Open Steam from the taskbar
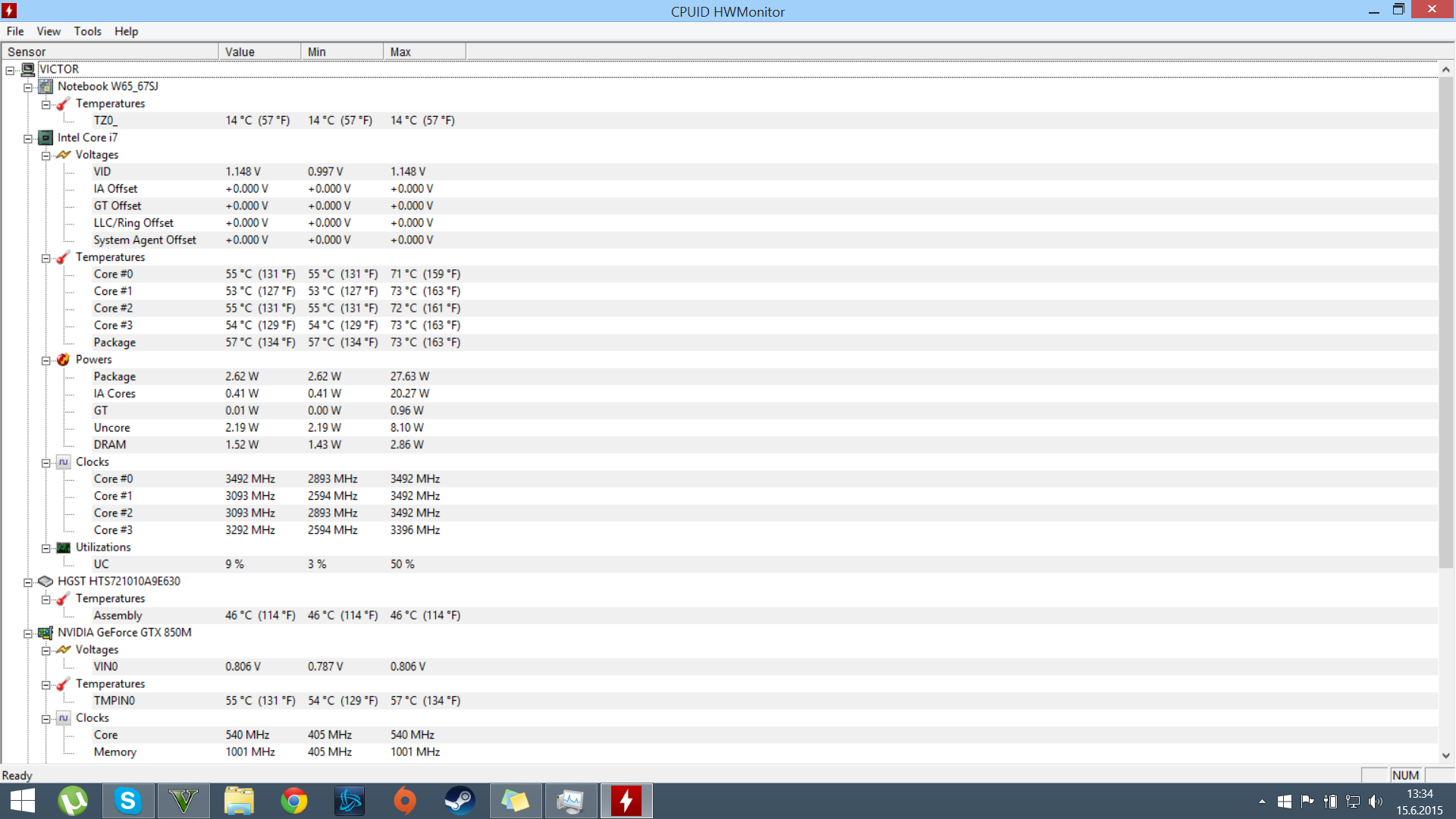The height and width of the screenshot is (819, 1456). (x=460, y=801)
